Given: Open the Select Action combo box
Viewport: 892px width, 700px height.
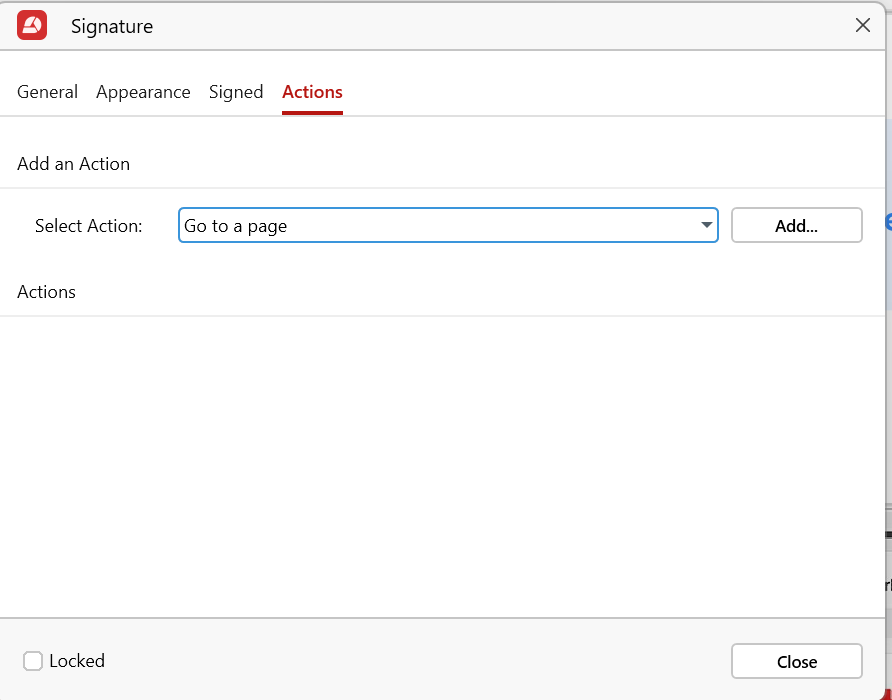Looking at the screenshot, I should [x=448, y=226].
